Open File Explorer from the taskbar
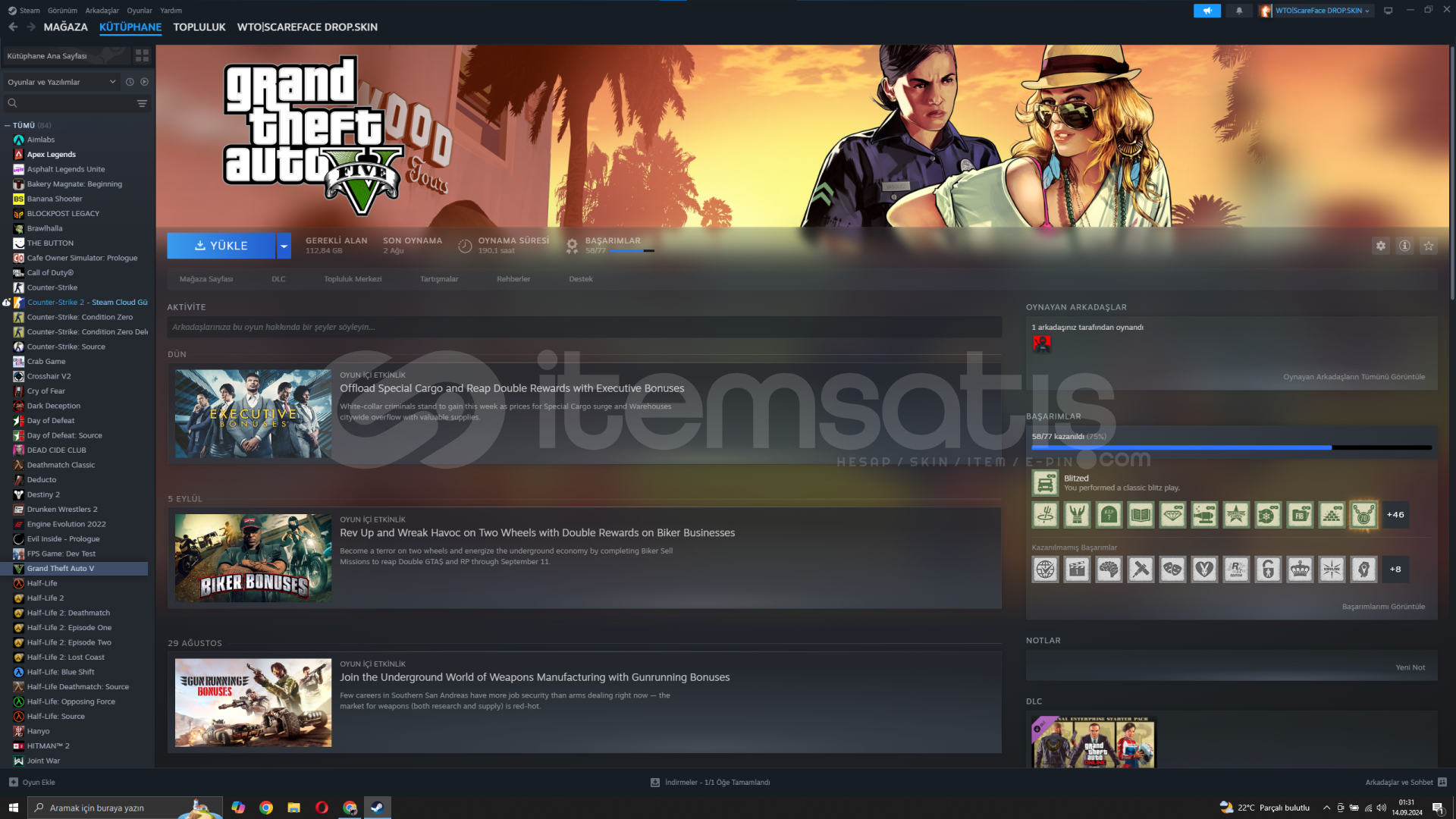1456x819 pixels. coord(293,808)
